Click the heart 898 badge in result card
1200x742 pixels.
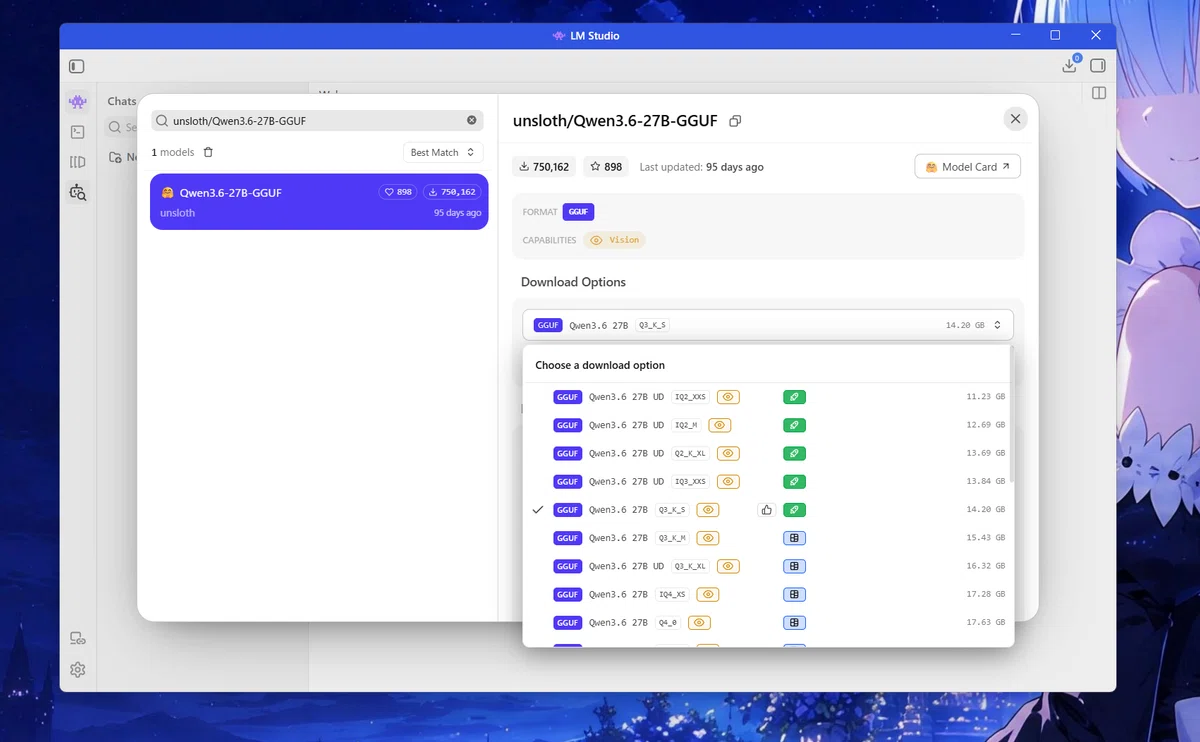coord(398,192)
